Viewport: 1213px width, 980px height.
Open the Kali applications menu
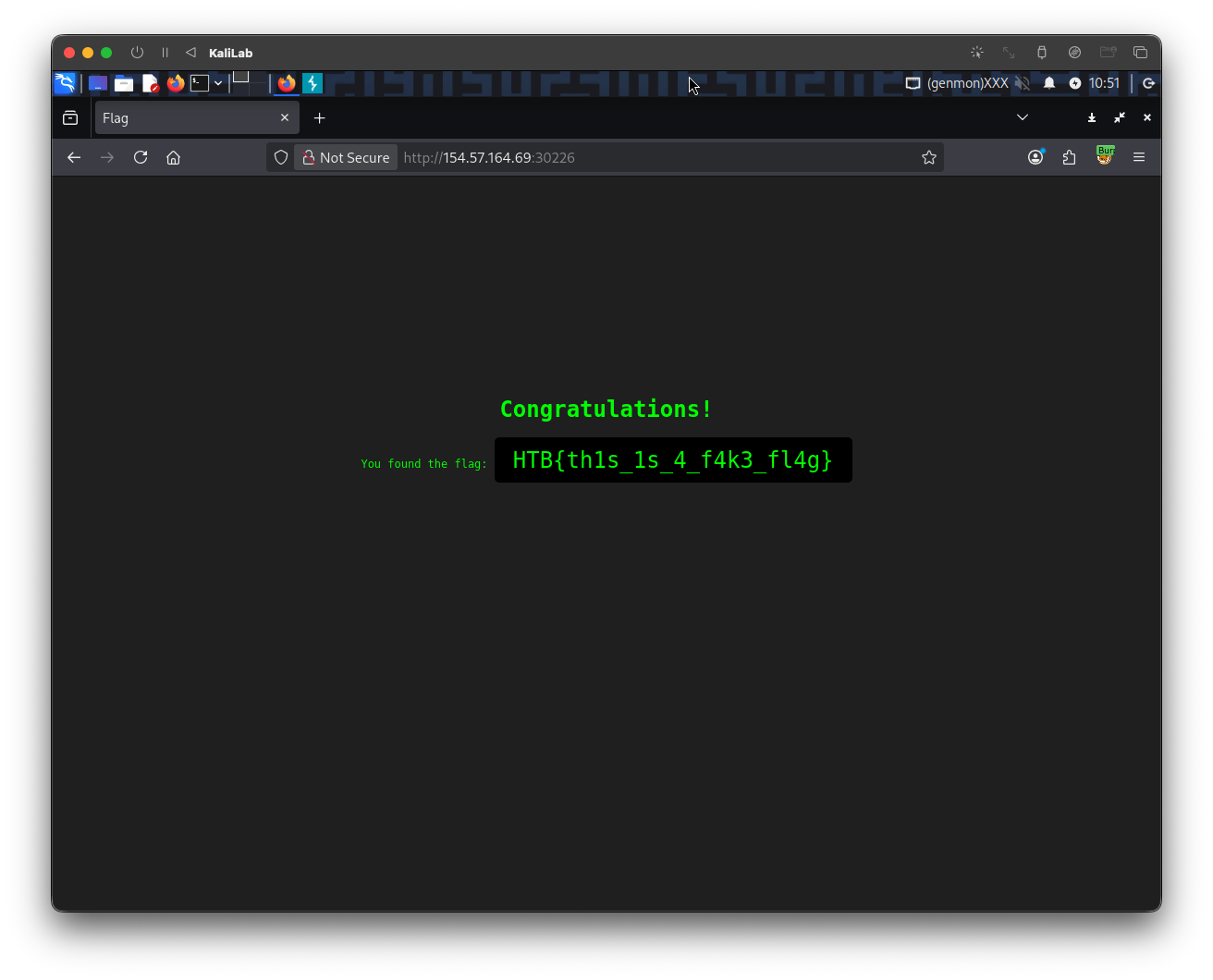tap(65, 83)
